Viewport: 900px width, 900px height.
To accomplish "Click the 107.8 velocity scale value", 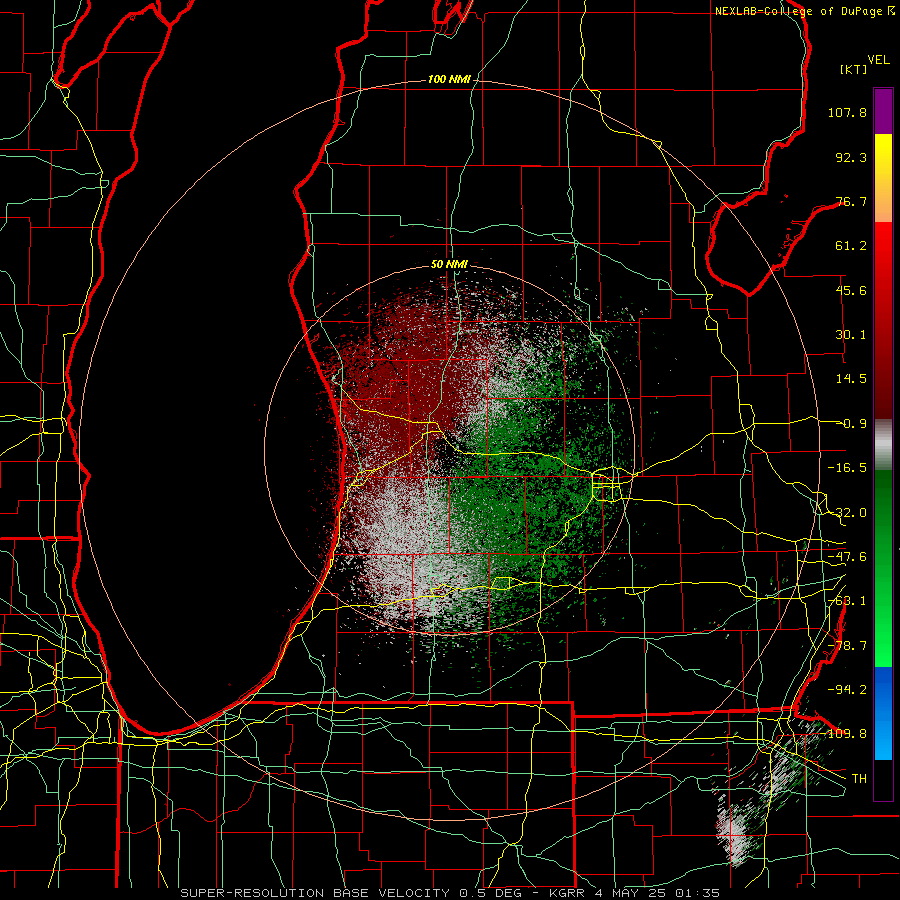I will [x=847, y=112].
